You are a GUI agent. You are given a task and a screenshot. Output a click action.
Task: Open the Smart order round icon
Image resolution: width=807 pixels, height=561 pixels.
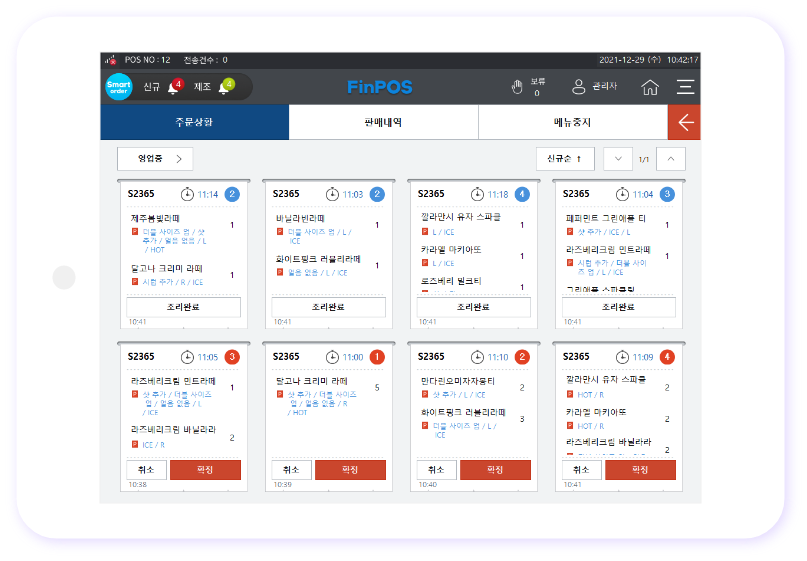pos(119,87)
